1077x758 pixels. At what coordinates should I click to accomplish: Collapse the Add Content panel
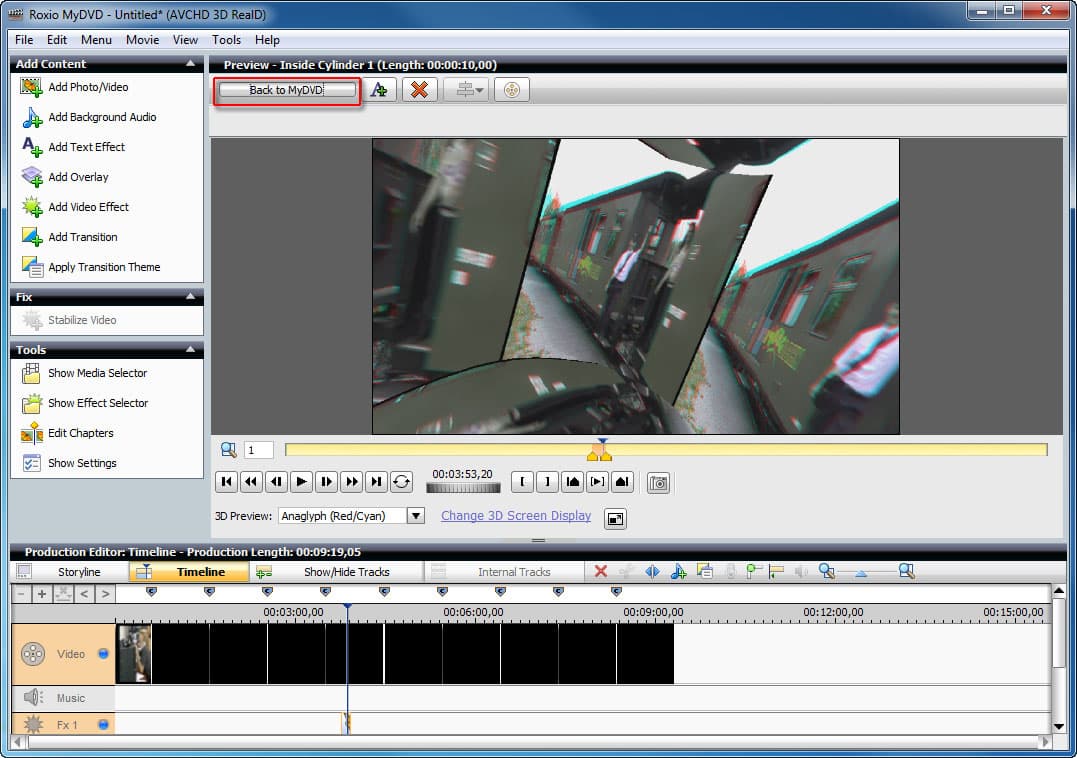(190, 64)
